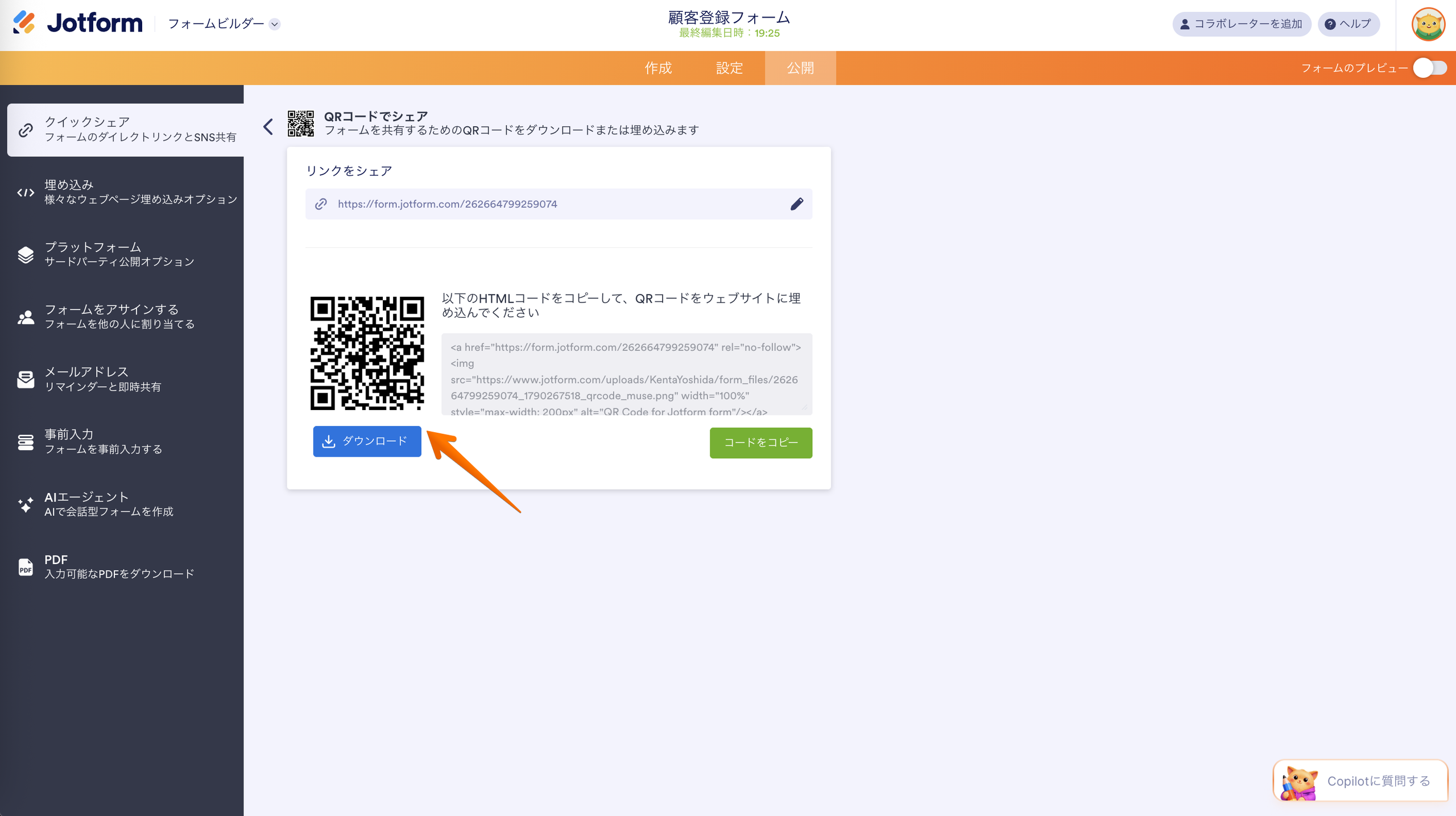Switch to the 設定 tab
This screenshot has width=1456, height=816.
coord(729,68)
